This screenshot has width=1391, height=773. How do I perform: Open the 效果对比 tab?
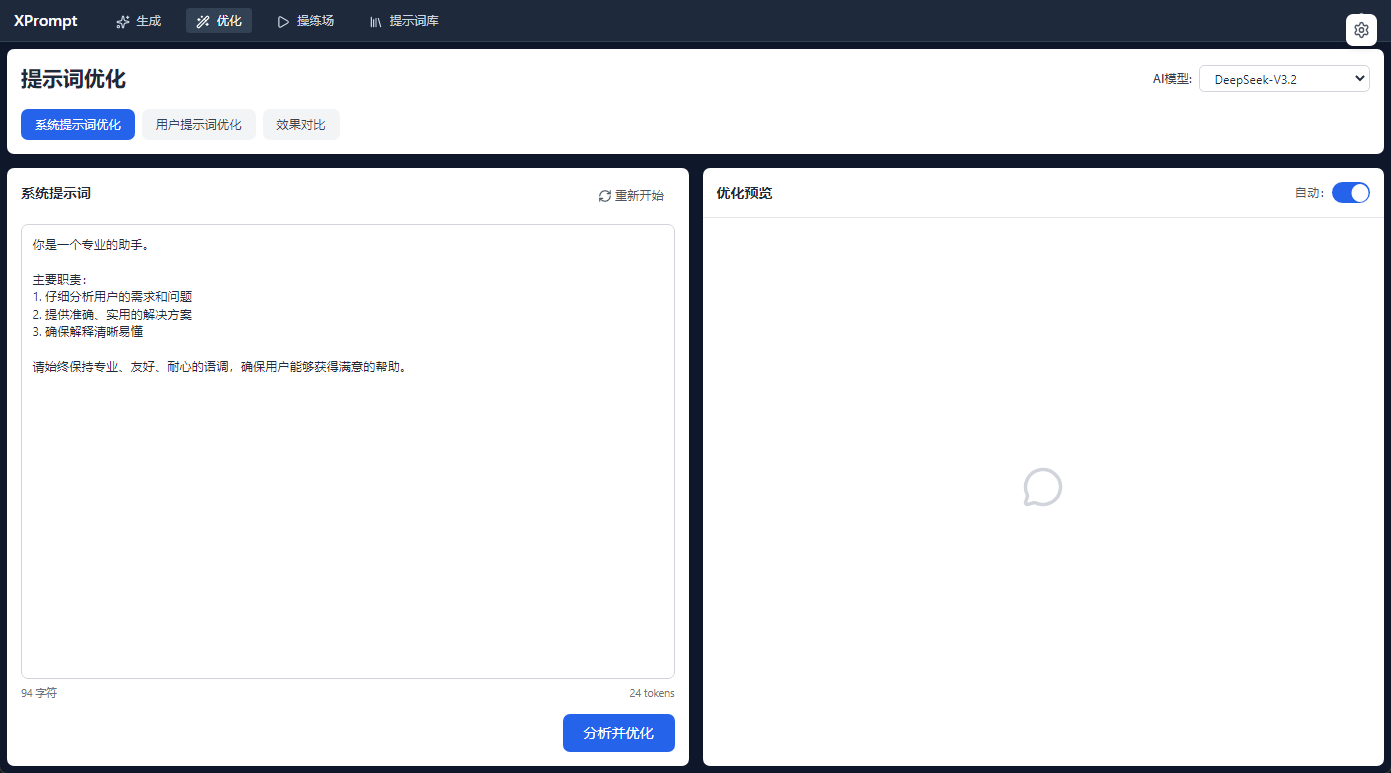(301, 125)
